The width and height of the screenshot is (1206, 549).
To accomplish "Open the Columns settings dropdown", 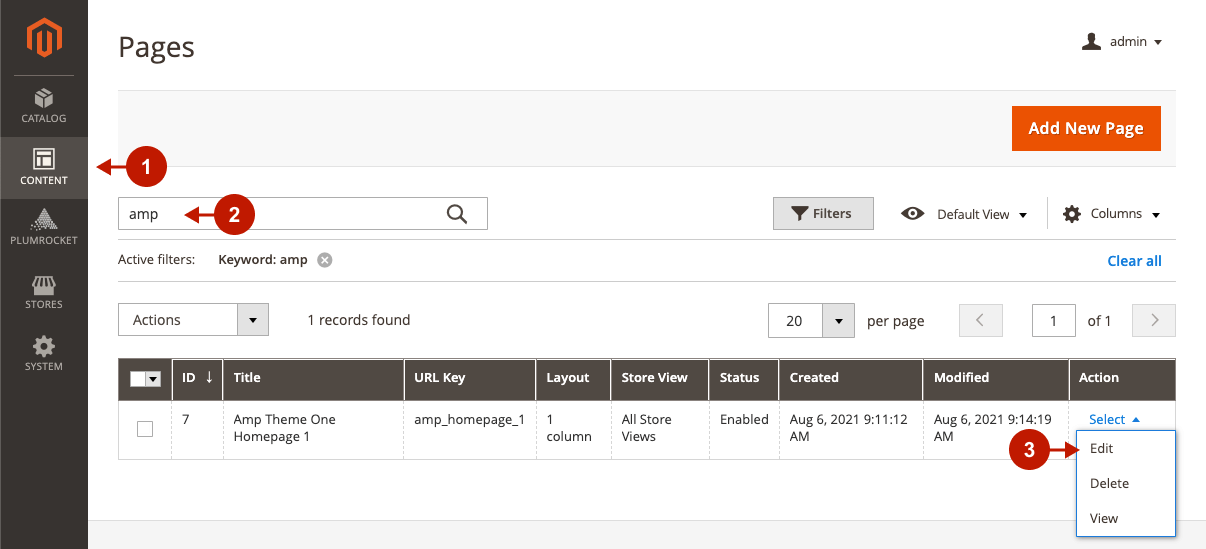I will (x=1111, y=214).
